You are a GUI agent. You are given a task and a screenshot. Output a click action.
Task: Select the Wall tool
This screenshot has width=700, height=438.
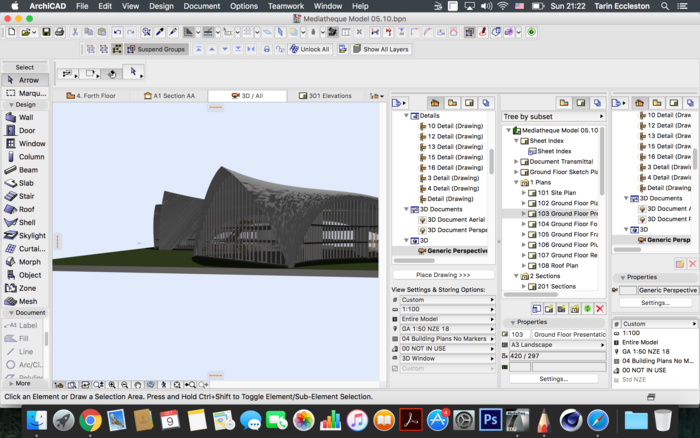25,117
